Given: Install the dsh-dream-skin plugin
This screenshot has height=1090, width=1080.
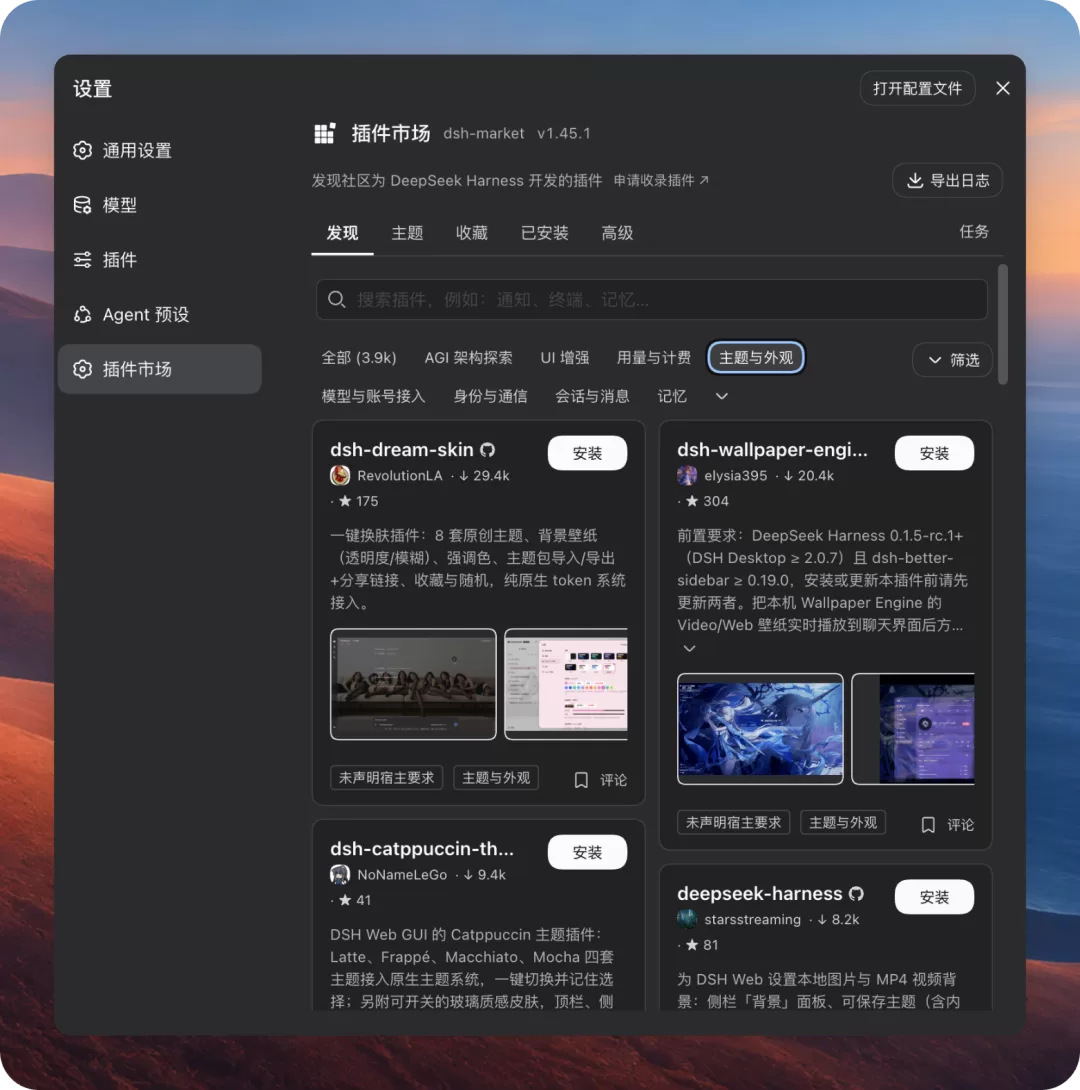Looking at the screenshot, I should (587, 453).
